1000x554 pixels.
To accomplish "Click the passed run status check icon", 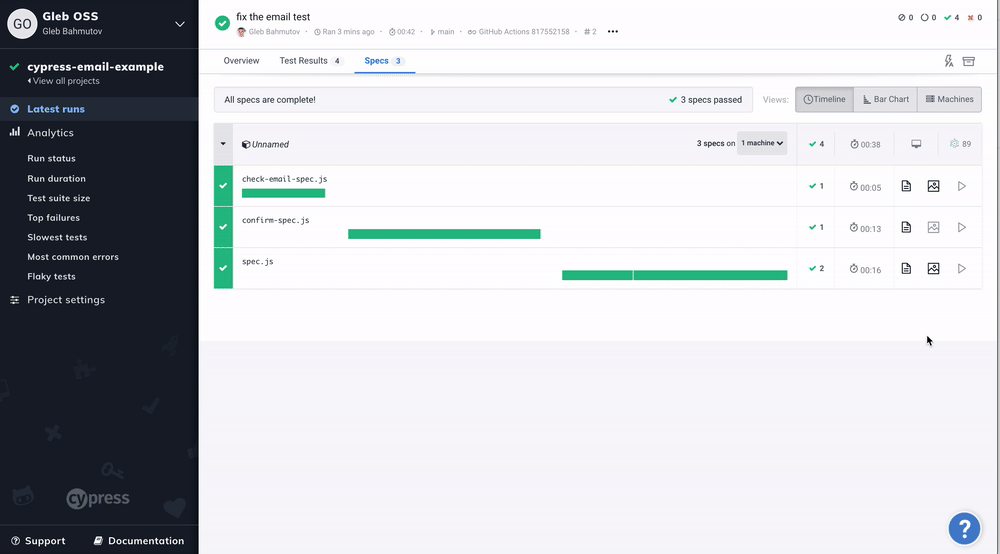I will 222,24.
